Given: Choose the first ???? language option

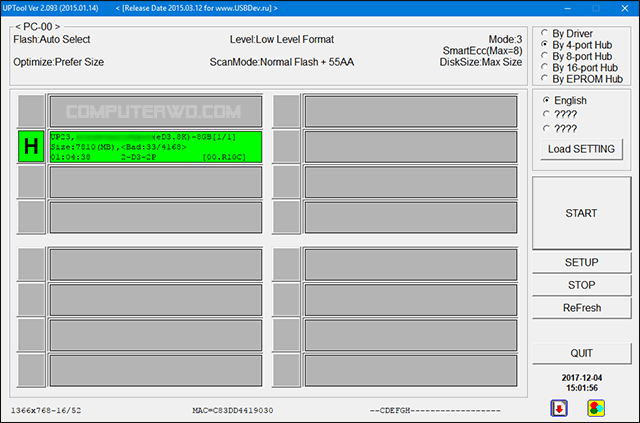Looking at the screenshot, I should [560, 114].
